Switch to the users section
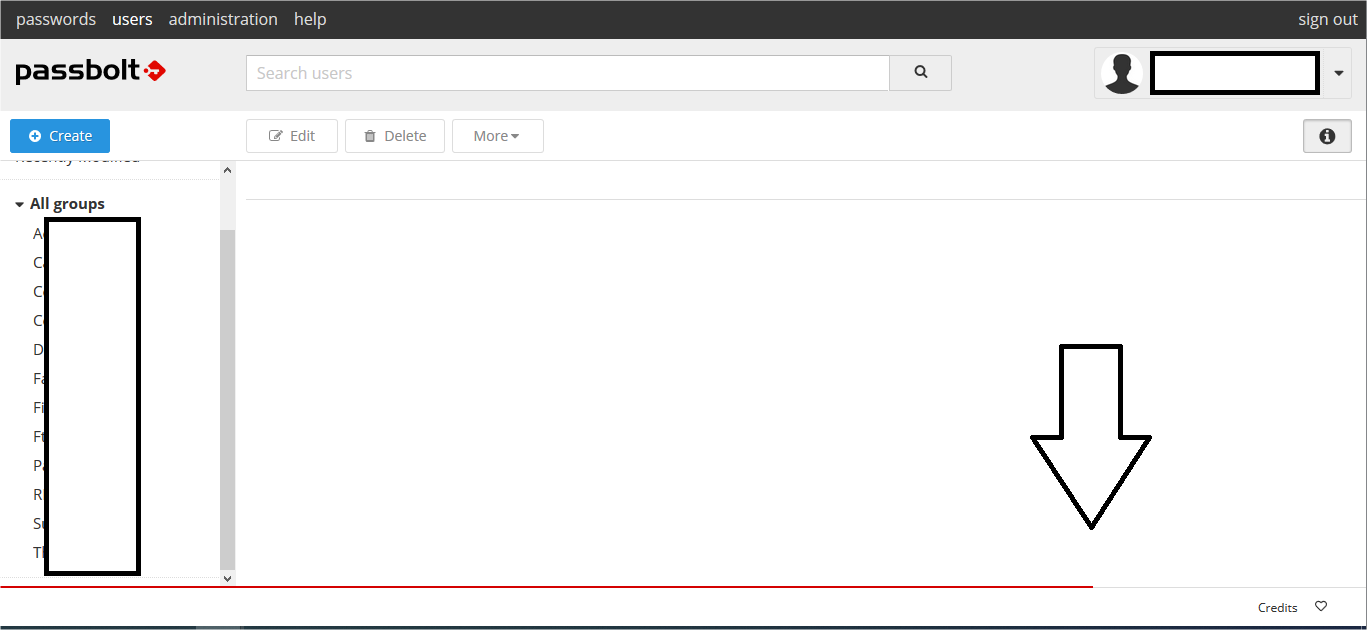The image size is (1367, 630). 132,19
